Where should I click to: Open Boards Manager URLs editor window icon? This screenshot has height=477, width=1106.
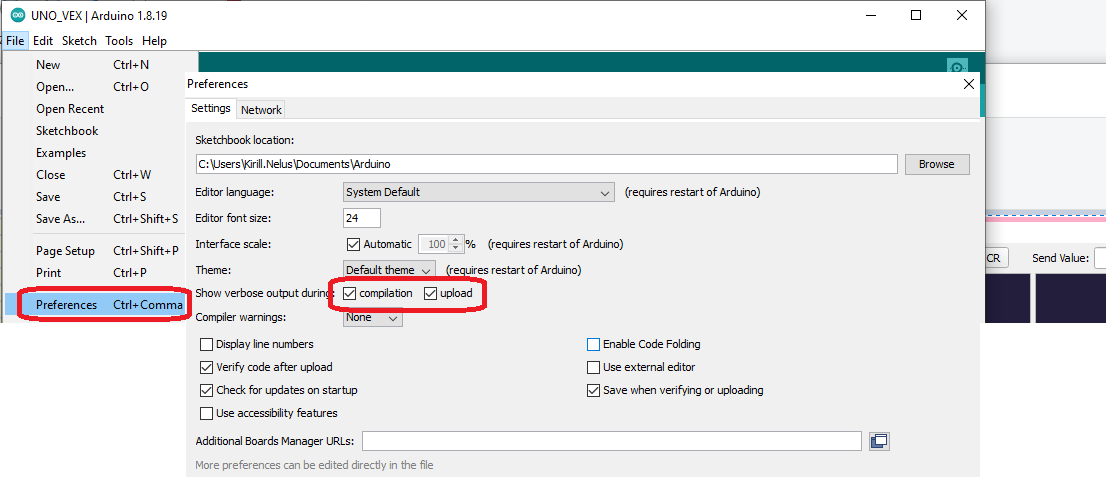click(x=879, y=441)
